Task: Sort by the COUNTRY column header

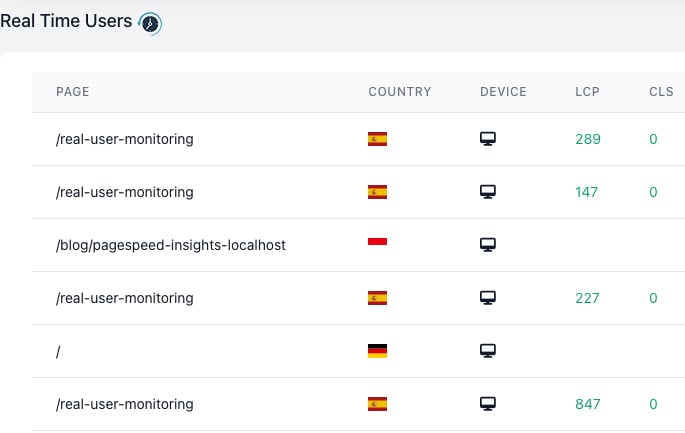Action: [x=399, y=92]
